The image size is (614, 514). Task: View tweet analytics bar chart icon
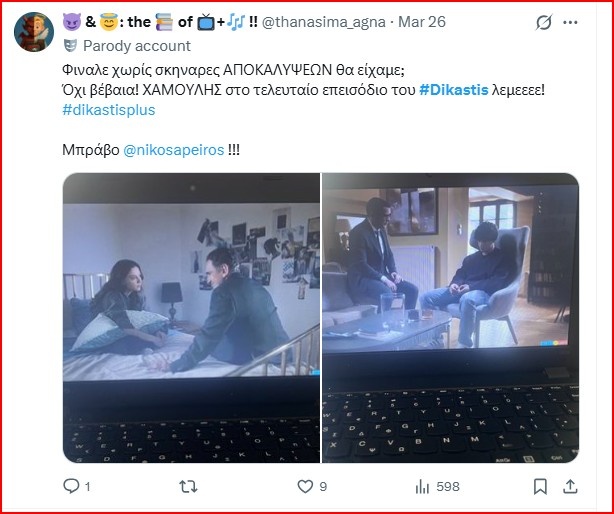422,487
